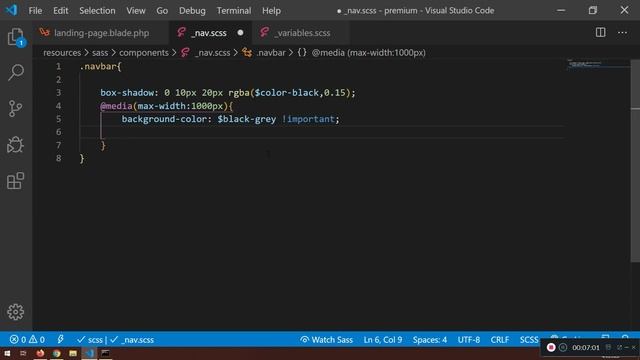640x360 pixels.
Task: Open the File menu
Action: 35,11
